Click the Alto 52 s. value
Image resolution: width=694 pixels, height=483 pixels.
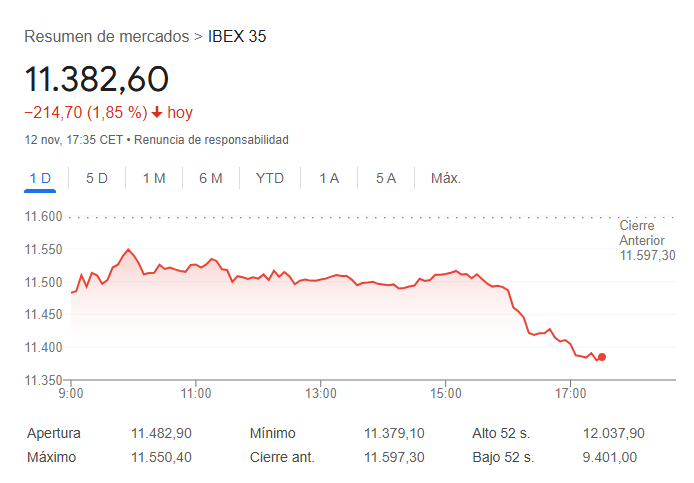point(613,434)
